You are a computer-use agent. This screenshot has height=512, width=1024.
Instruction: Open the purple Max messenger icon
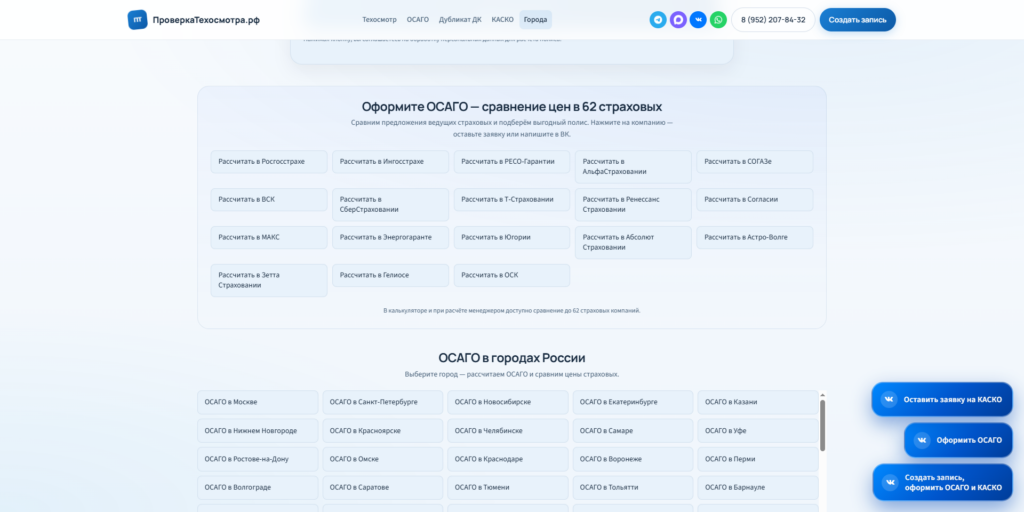(x=679, y=20)
